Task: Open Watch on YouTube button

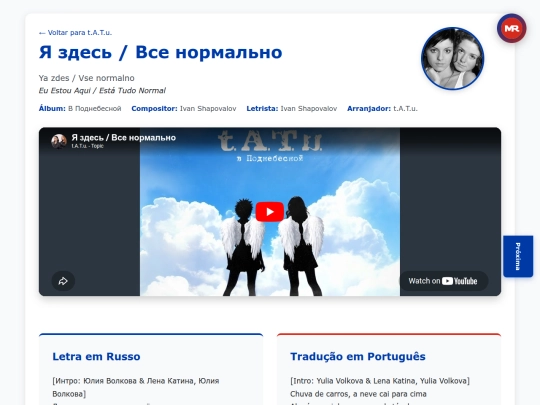Action: tap(443, 281)
